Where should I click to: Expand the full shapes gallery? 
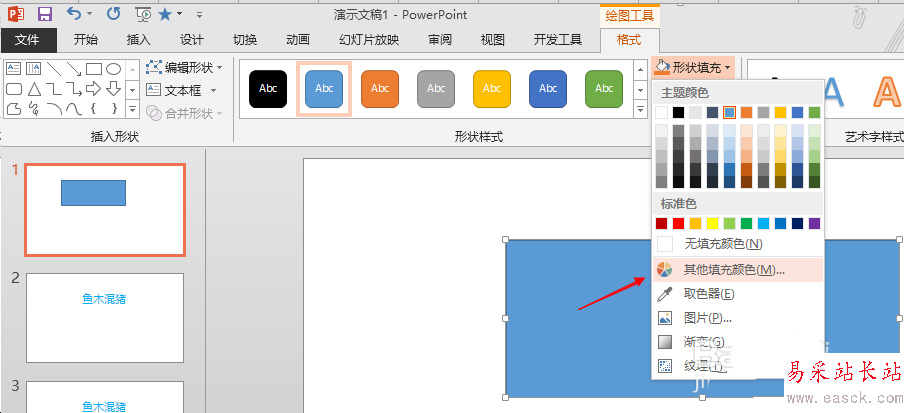(133, 108)
